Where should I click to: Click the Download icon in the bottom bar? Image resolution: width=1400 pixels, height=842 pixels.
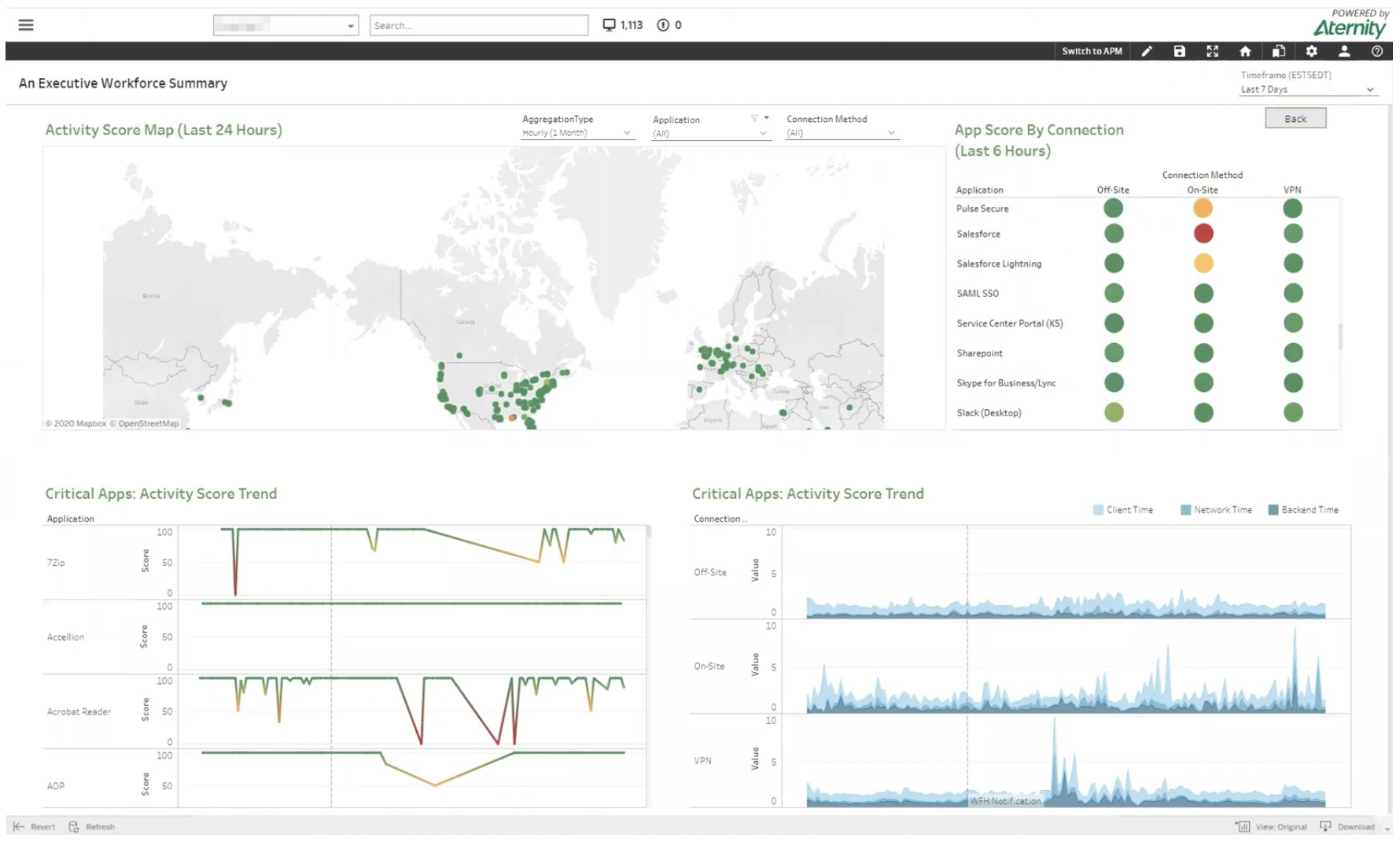click(x=1325, y=826)
